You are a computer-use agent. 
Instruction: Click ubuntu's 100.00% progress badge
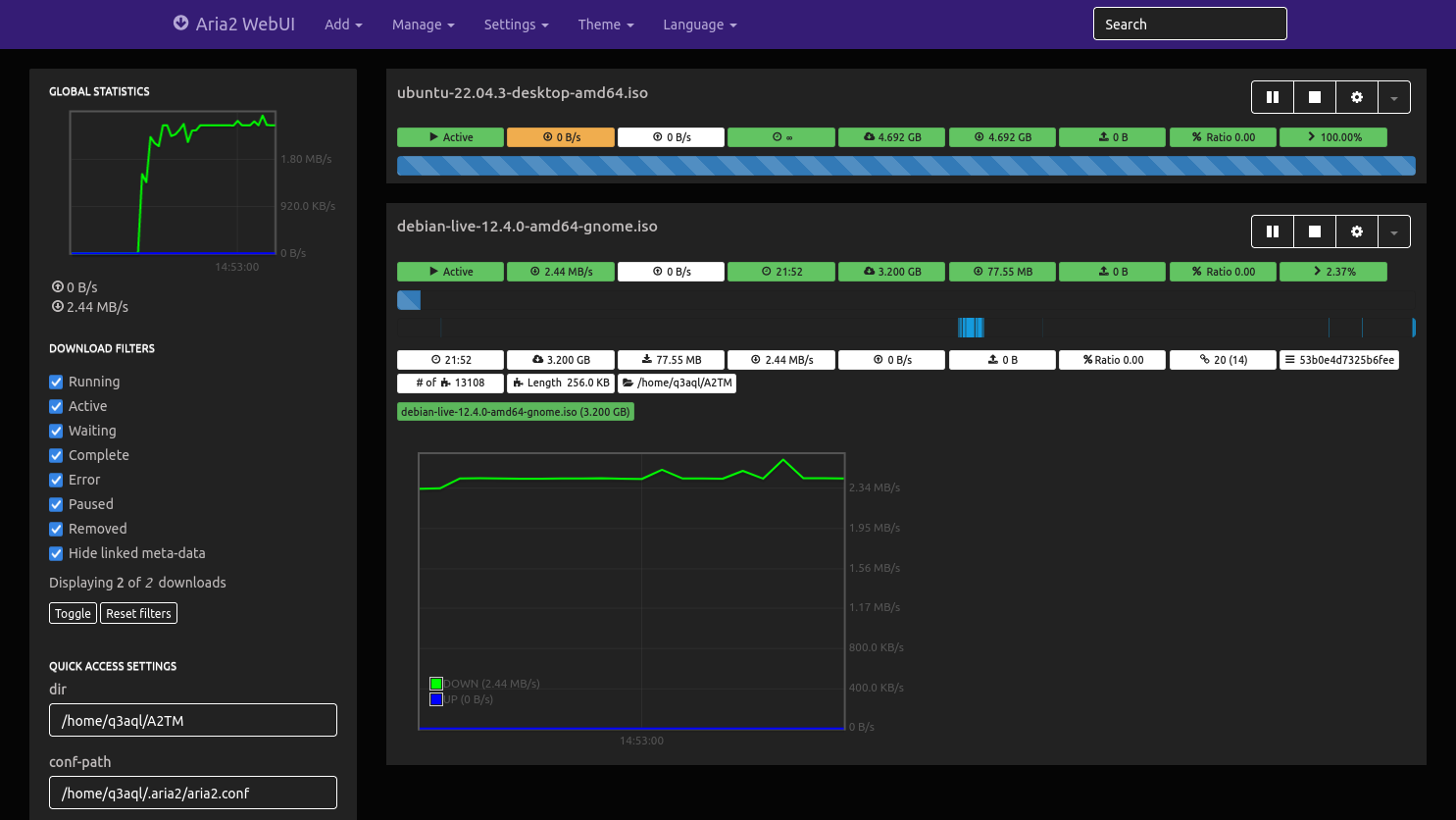1333,137
